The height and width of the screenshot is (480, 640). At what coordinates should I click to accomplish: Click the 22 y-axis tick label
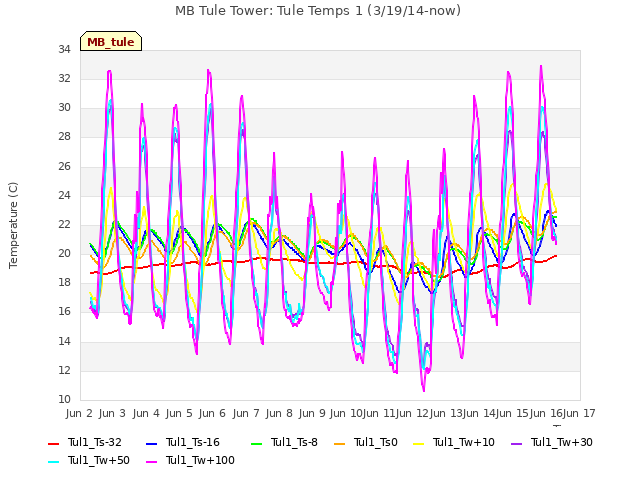pos(64,224)
